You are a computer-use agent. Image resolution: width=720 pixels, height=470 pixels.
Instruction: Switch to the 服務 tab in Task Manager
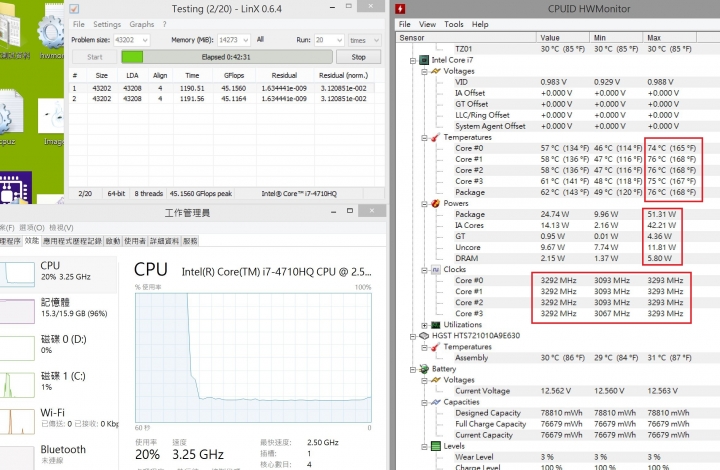click(x=190, y=241)
